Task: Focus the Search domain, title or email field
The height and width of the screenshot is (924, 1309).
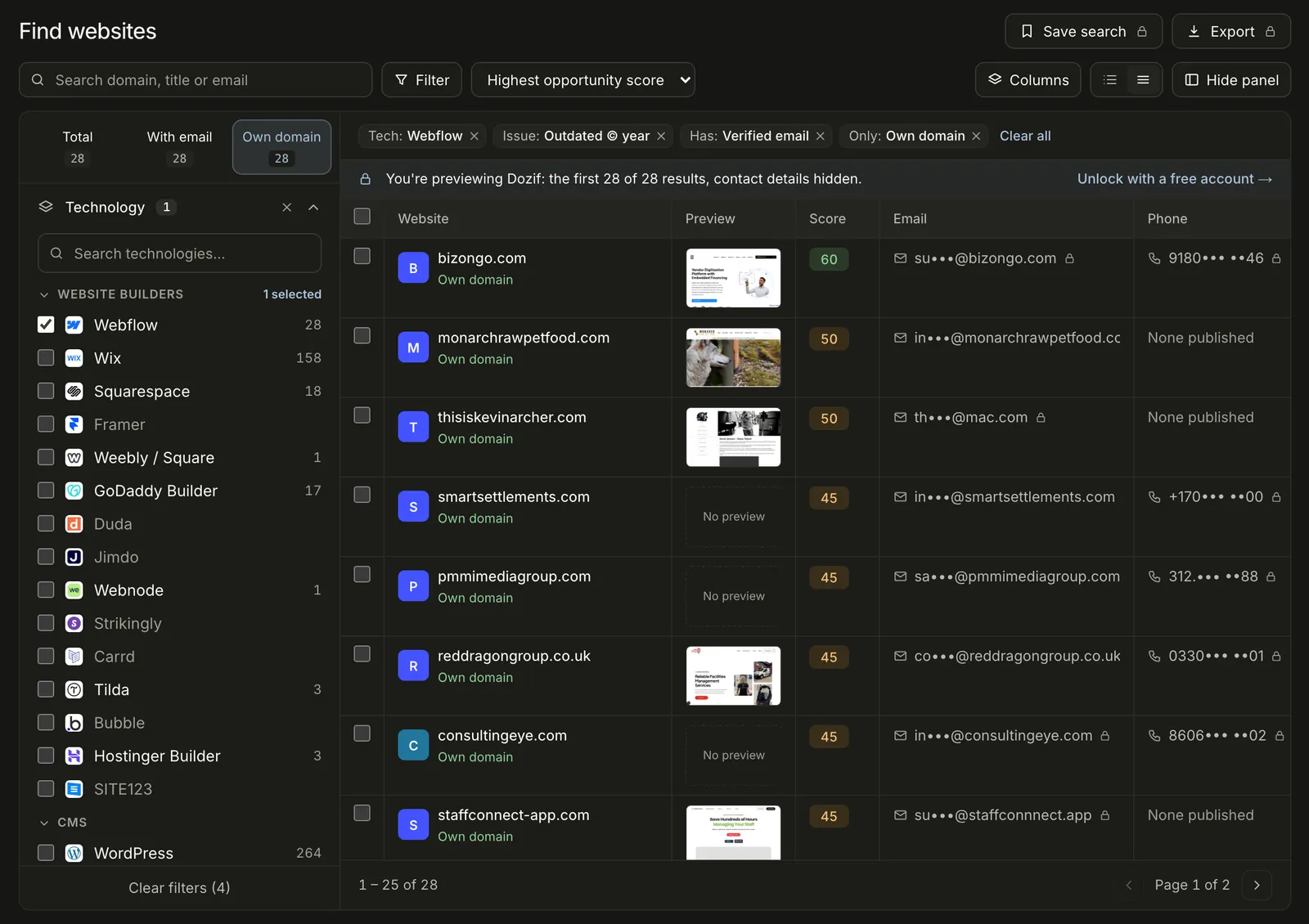Action: point(196,80)
